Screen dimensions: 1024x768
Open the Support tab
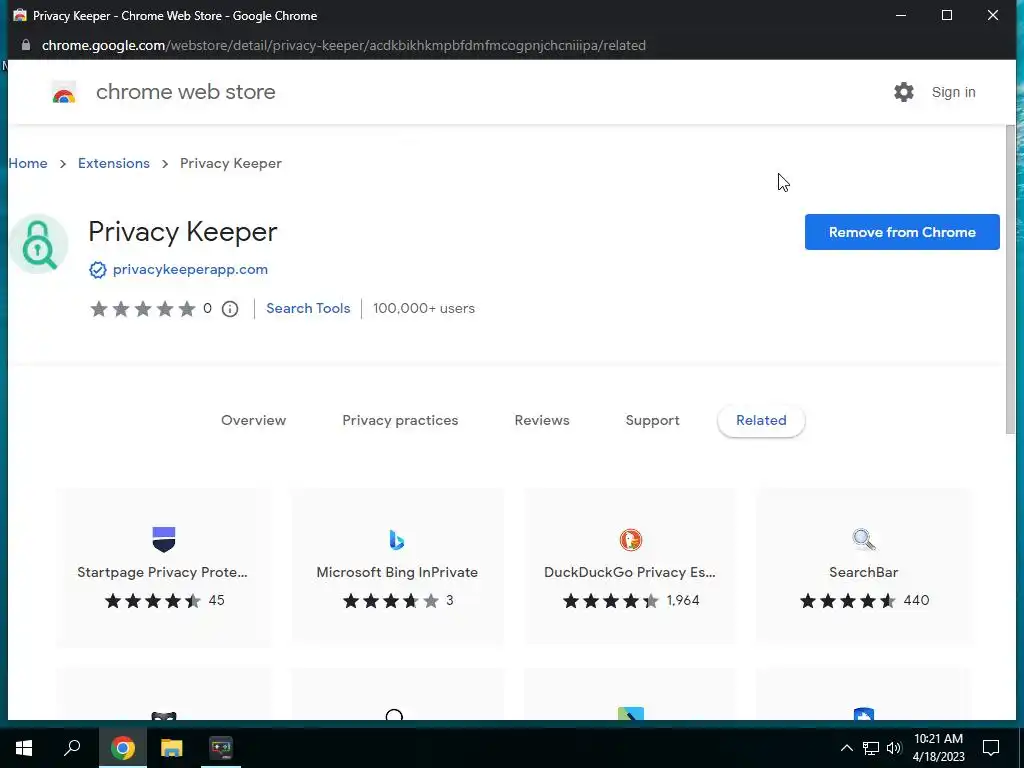652,421
